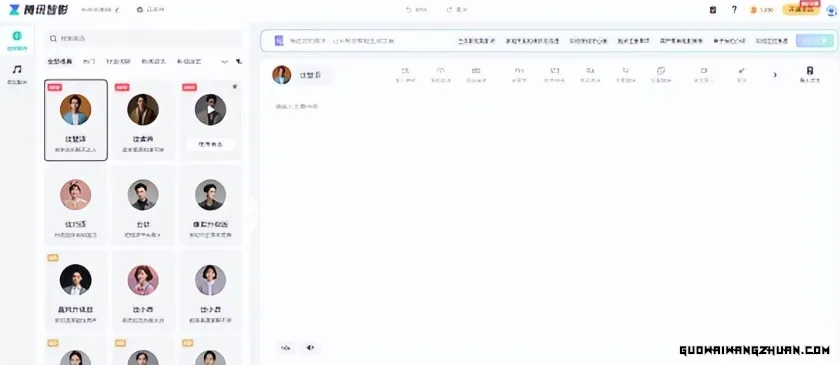Switch to the music note sidebar section
This screenshot has height=365, width=840.
[x=17, y=70]
